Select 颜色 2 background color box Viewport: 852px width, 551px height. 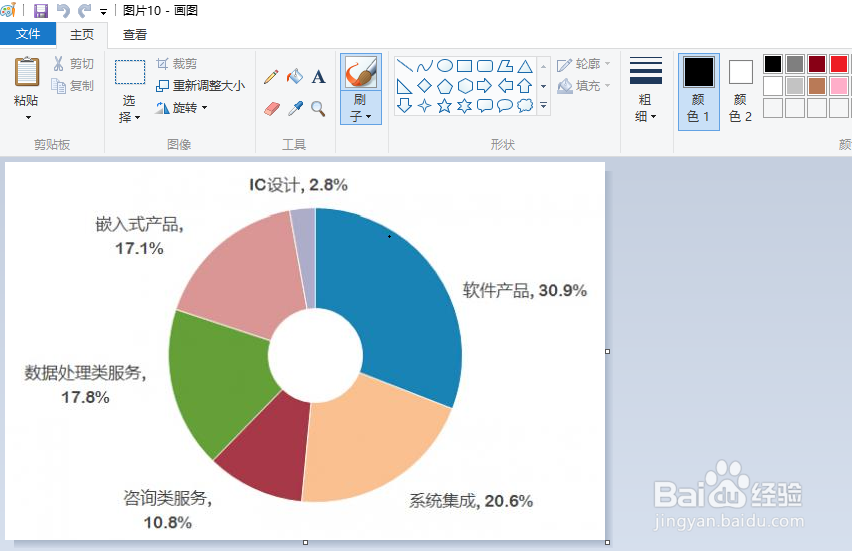[741, 91]
